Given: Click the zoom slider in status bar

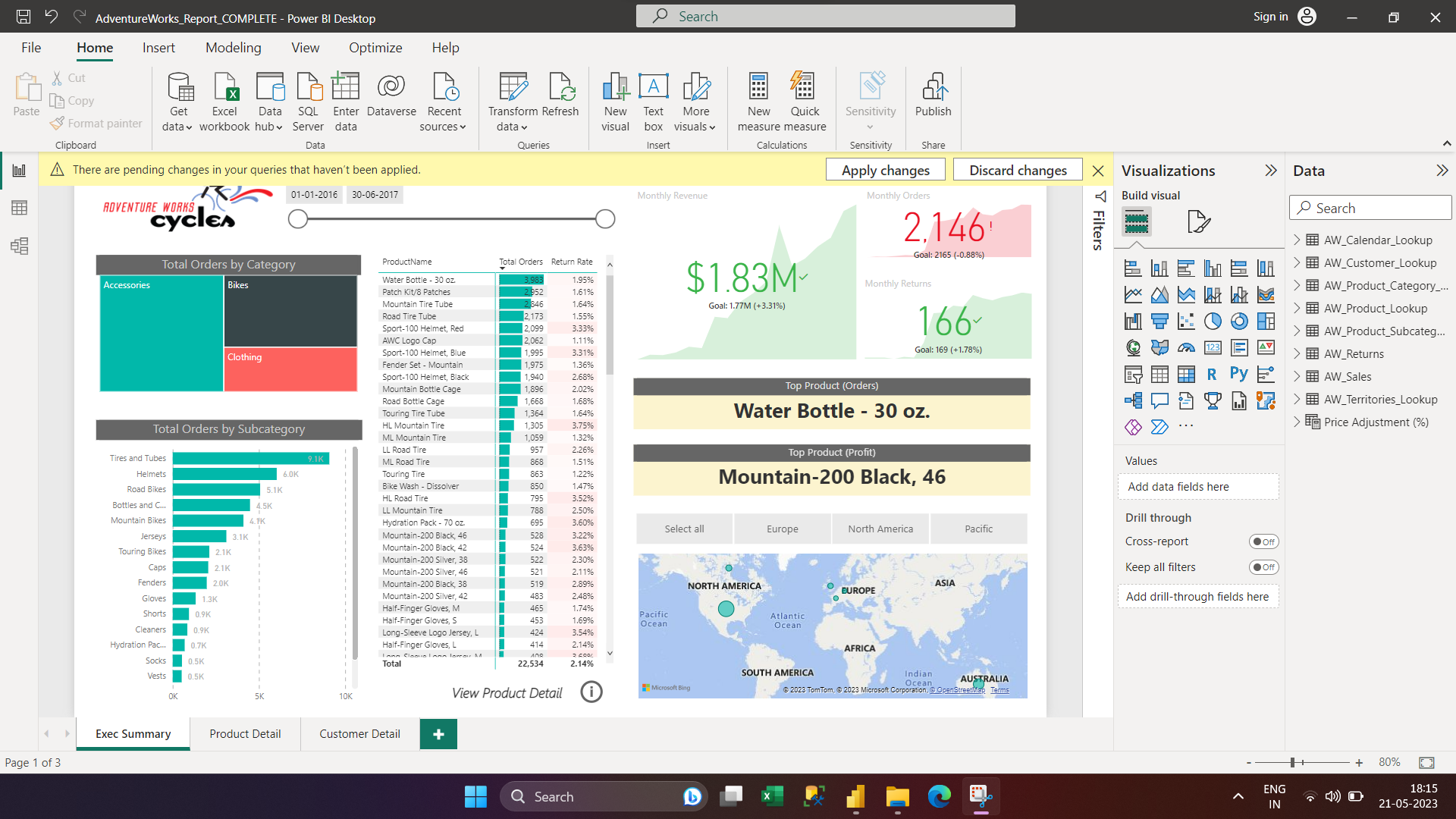Looking at the screenshot, I should coord(1293,762).
